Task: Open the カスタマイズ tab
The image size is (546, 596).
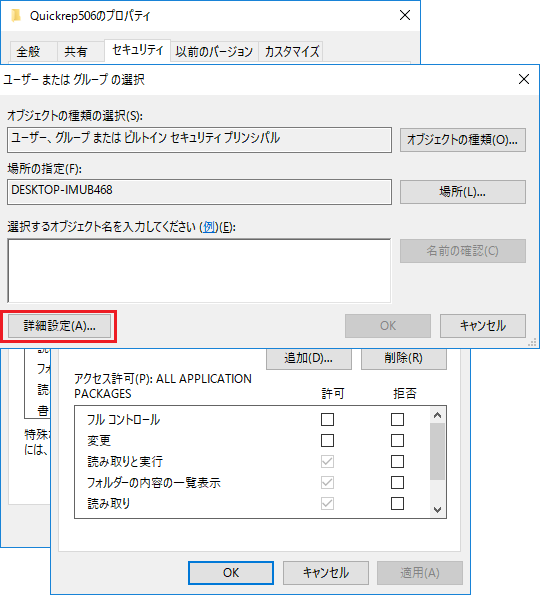Action: click(291, 51)
